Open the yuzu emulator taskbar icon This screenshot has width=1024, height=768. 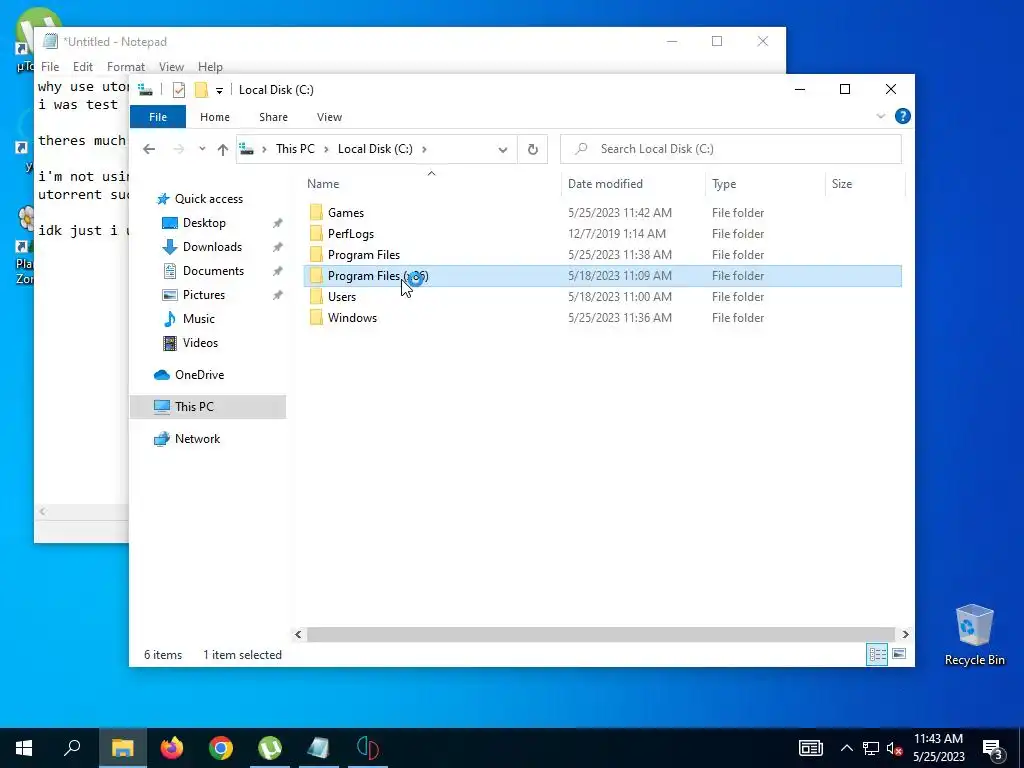pos(368,748)
